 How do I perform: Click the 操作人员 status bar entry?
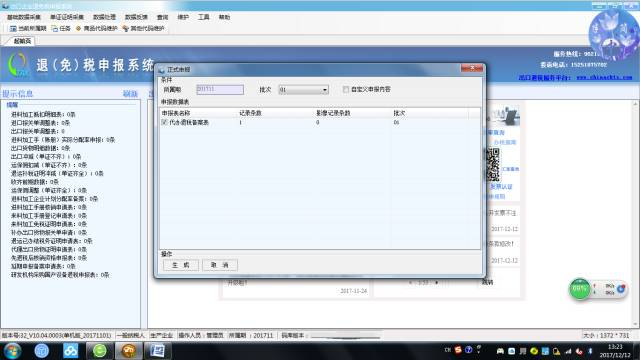tap(201, 336)
